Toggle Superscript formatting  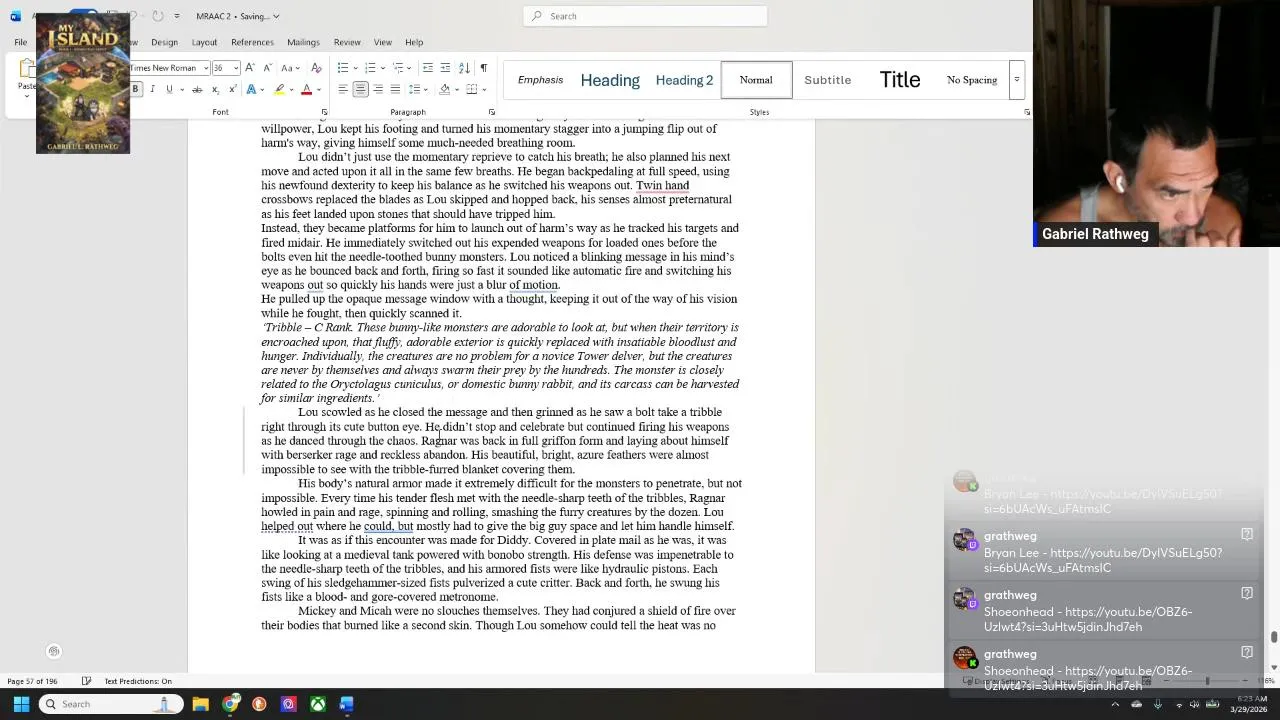click(233, 89)
